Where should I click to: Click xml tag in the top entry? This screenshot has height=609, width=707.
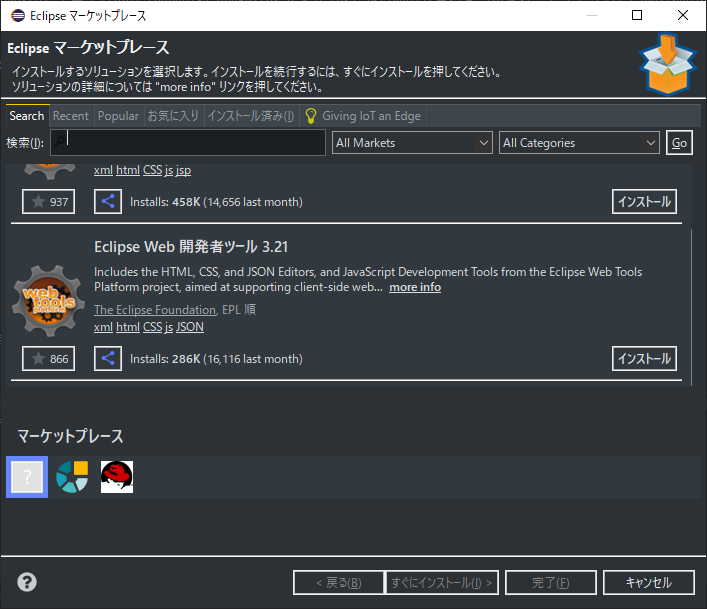[x=103, y=170]
